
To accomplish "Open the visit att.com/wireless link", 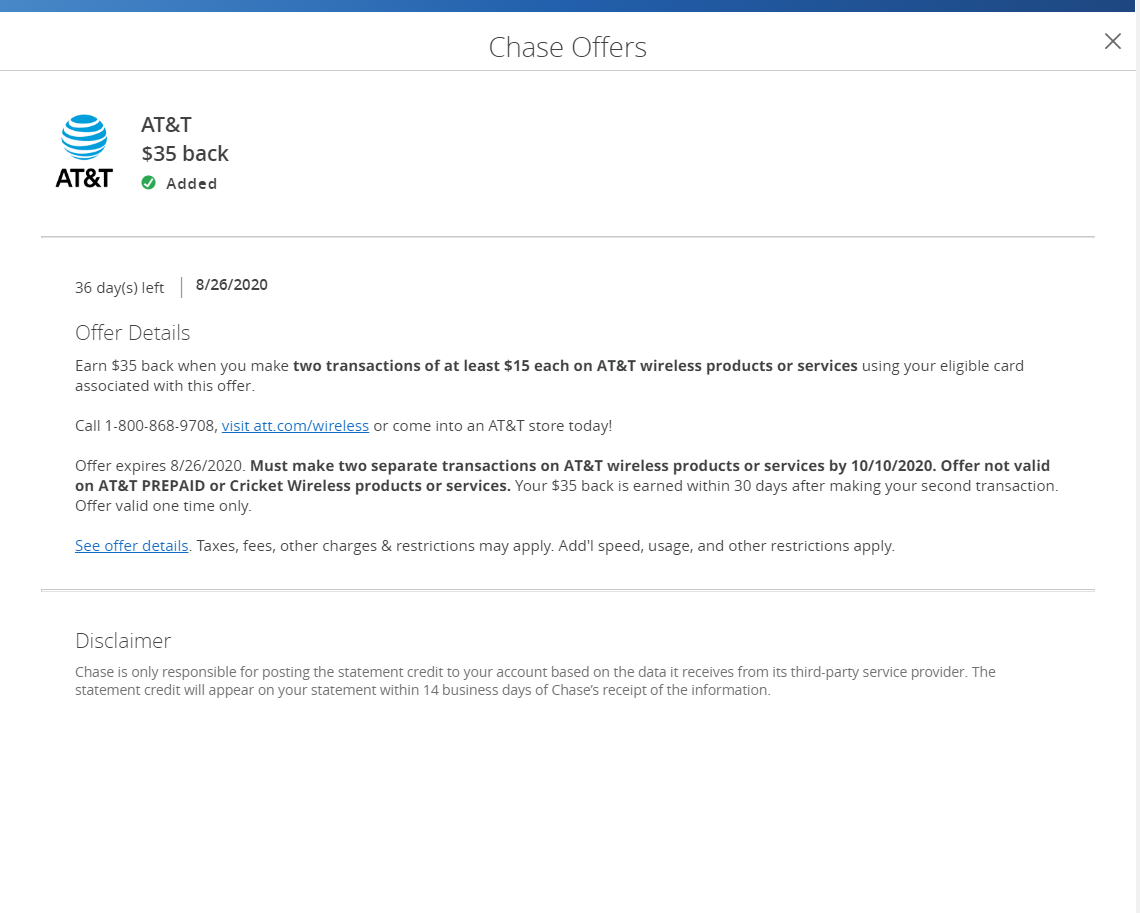I will [295, 426].
